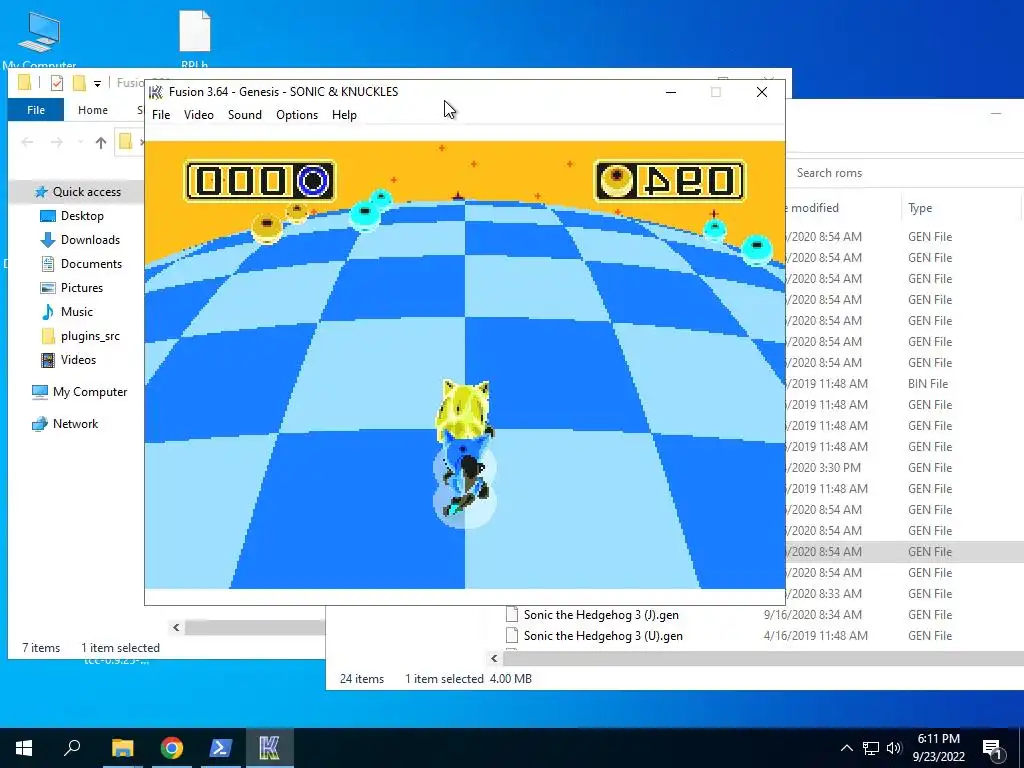Open the network status tray icon

click(871, 748)
